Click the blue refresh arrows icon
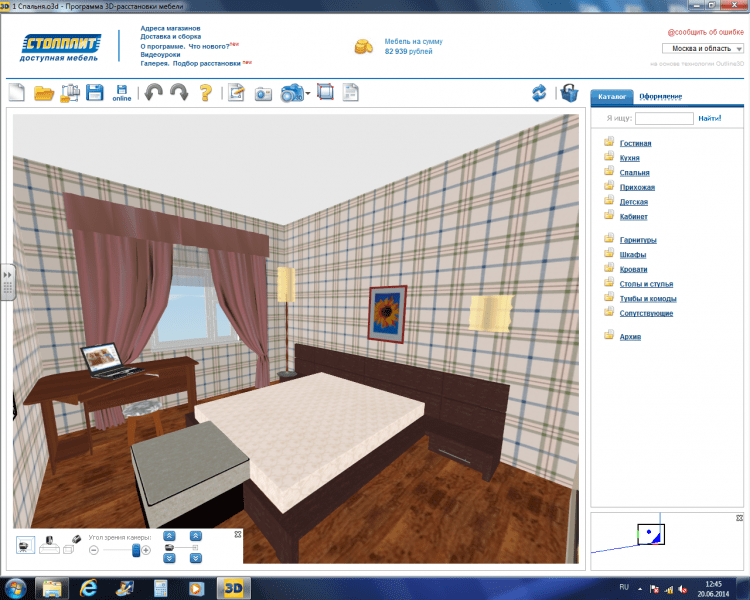The image size is (750, 600). (539, 93)
